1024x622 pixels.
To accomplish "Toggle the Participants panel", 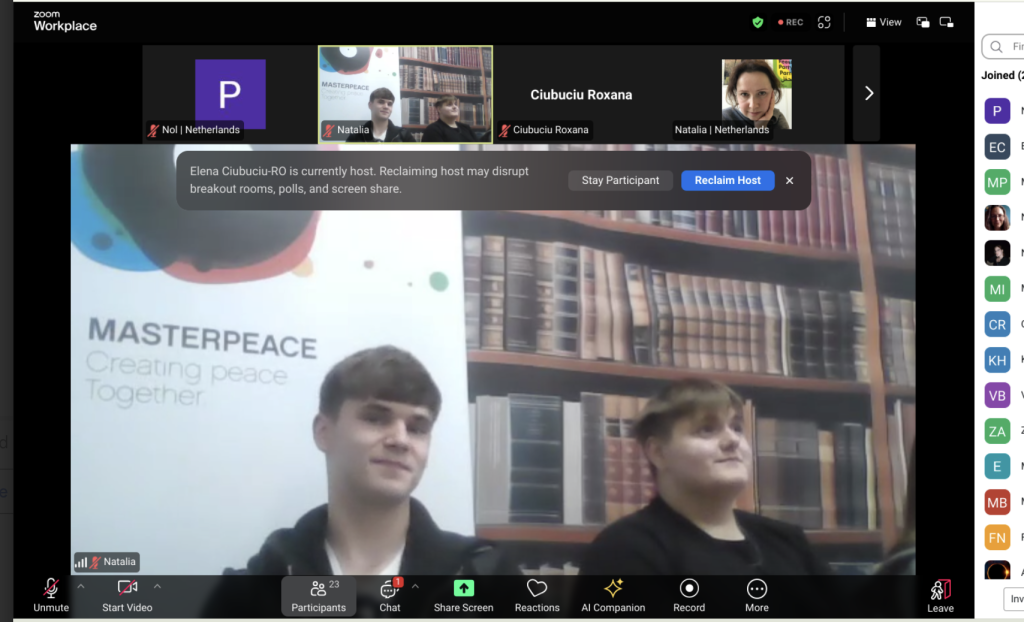I will pyautogui.click(x=318, y=590).
